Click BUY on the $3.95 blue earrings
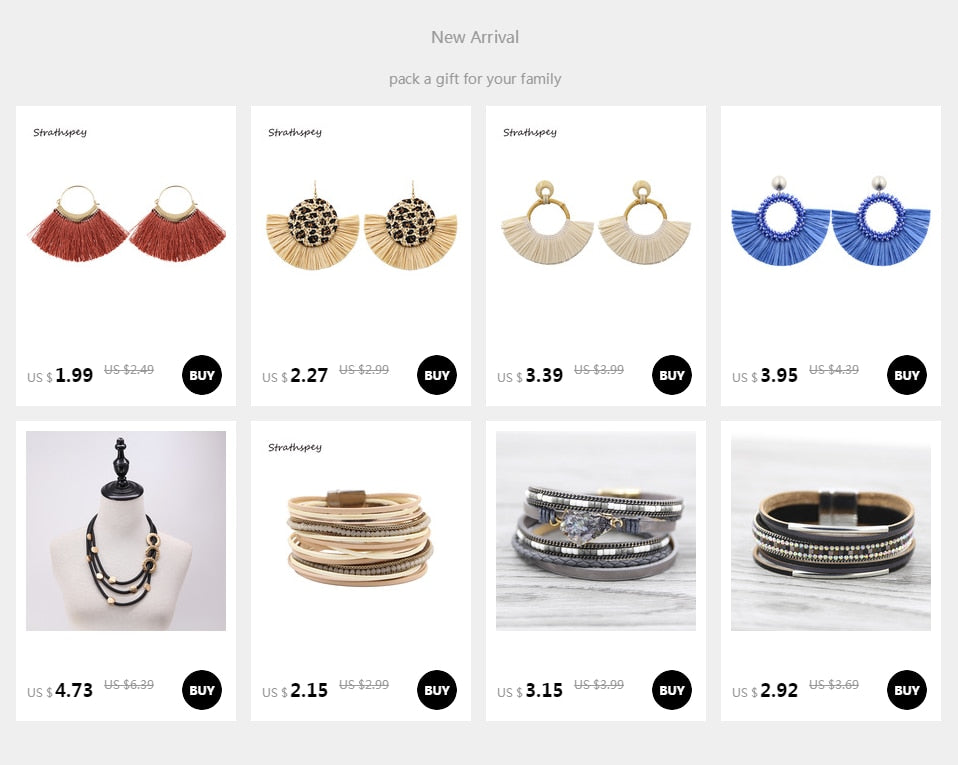The image size is (958, 765). (907, 375)
